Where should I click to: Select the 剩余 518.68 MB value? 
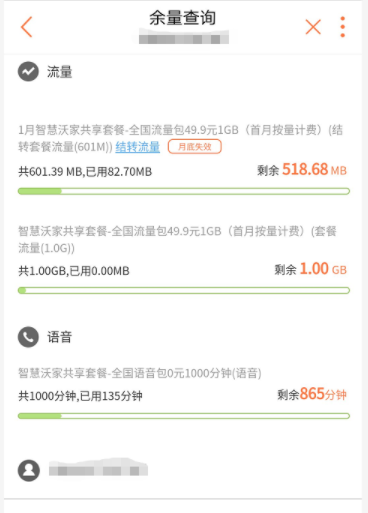click(x=302, y=169)
